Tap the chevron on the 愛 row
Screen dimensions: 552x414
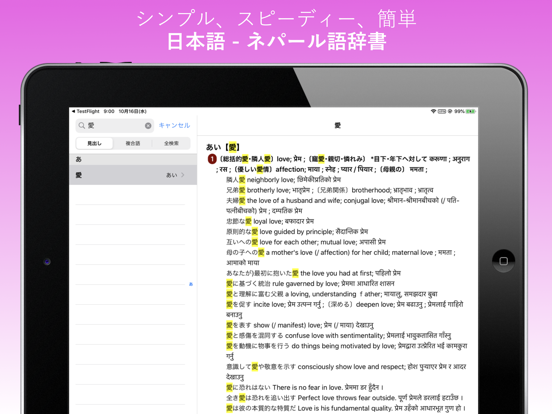tap(183, 175)
